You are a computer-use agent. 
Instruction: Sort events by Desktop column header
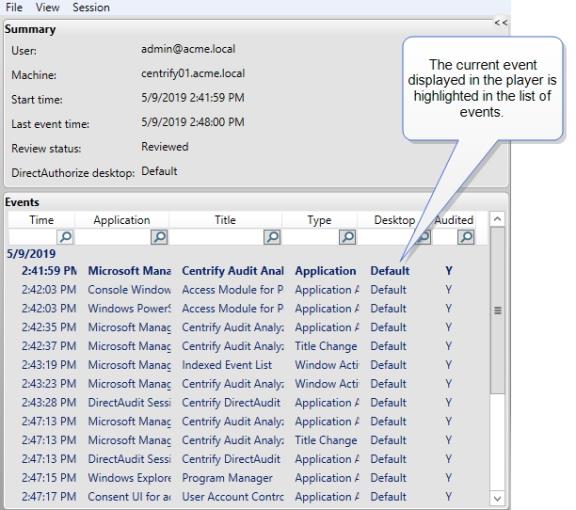coord(394,220)
